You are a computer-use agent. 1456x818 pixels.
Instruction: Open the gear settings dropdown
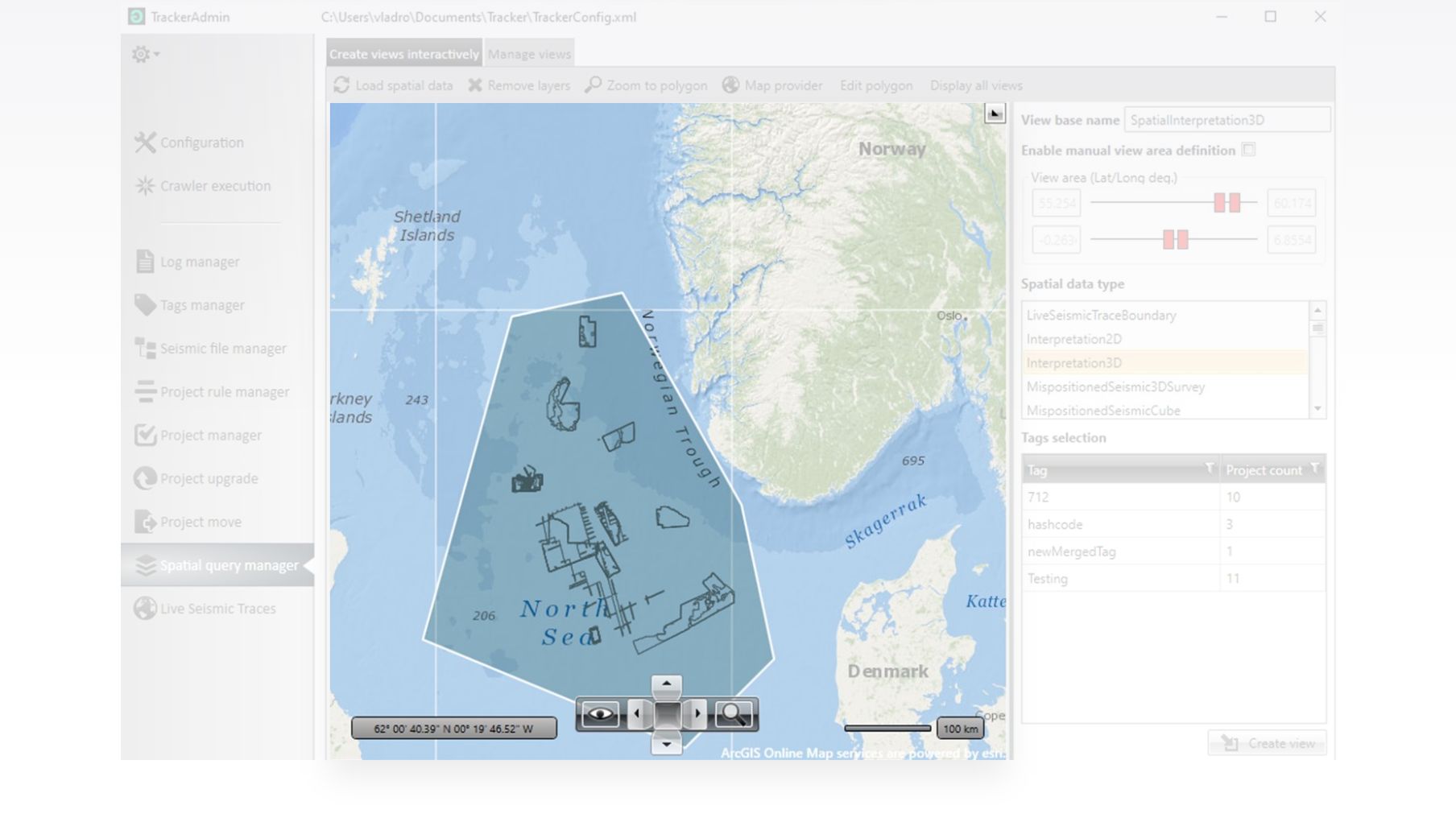pos(145,54)
